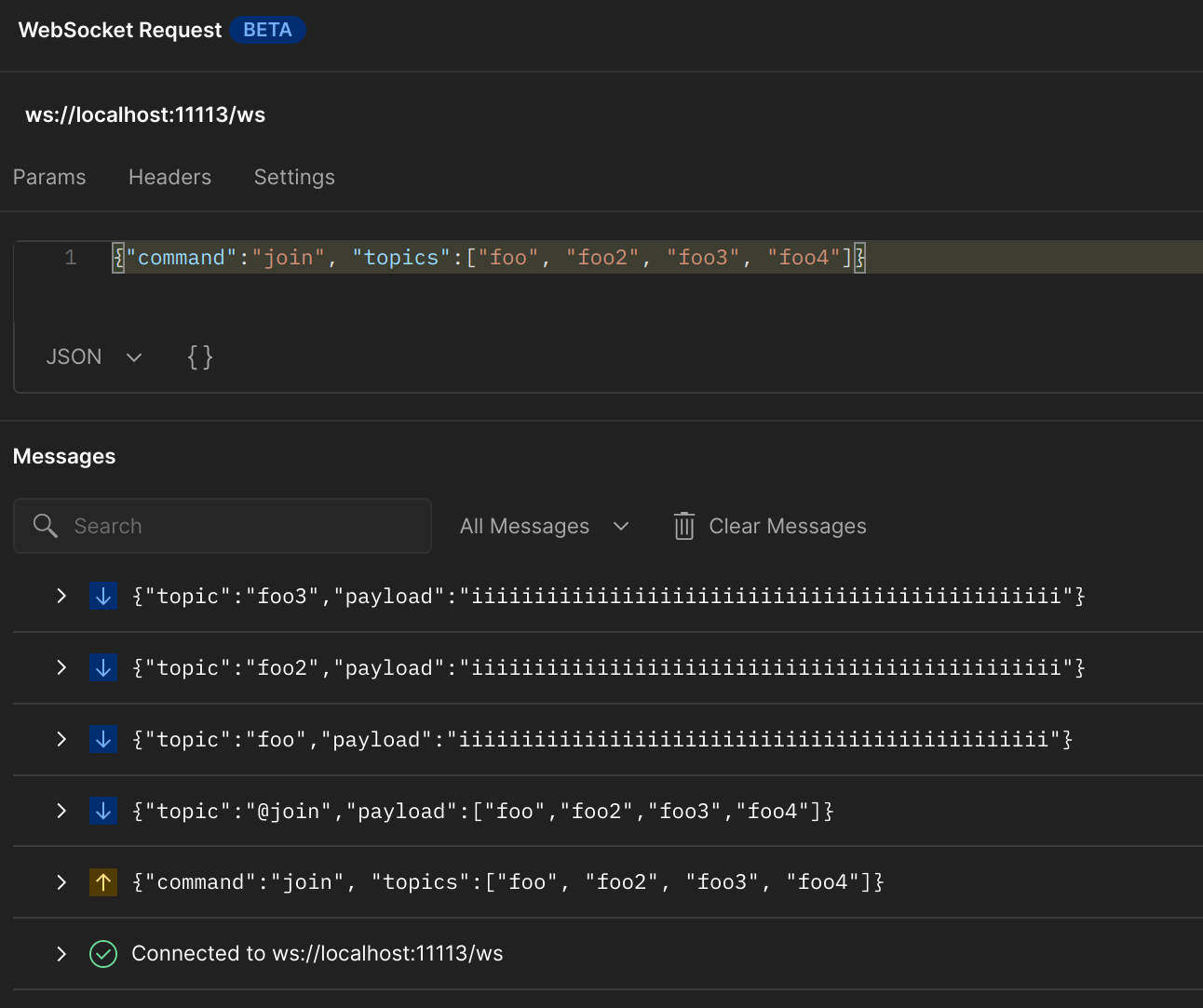Click the yellow sent-message arrow icon

pos(102,881)
